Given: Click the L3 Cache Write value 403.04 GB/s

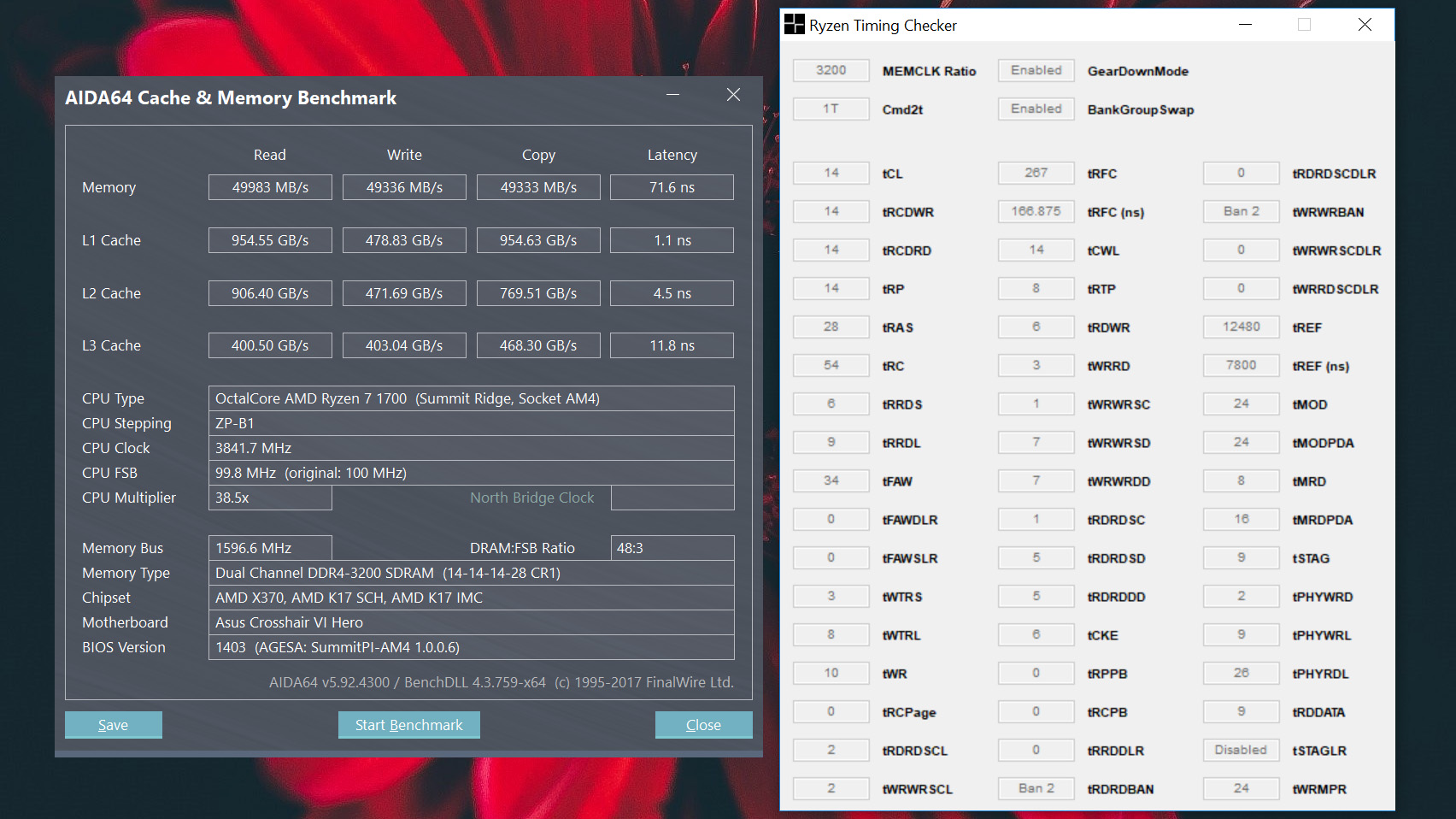Looking at the screenshot, I should pos(404,345).
